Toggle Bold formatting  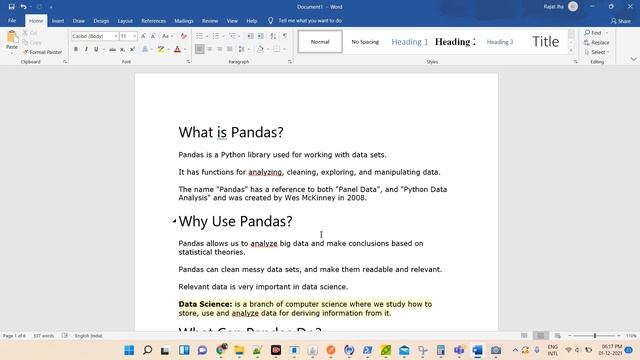click(76, 49)
